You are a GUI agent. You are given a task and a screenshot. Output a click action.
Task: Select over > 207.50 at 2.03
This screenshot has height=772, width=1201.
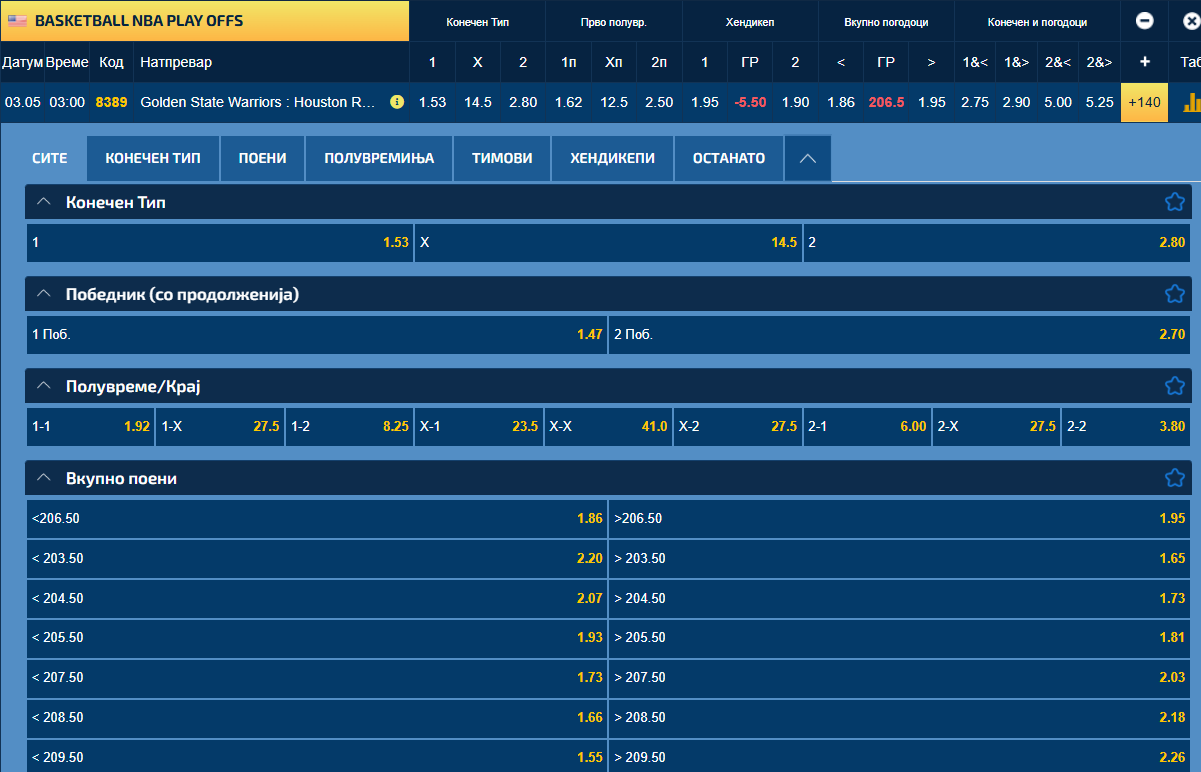(x=900, y=678)
